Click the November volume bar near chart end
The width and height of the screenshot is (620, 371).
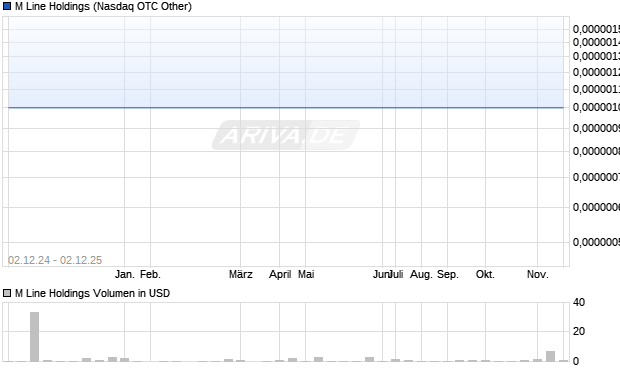tap(550, 356)
